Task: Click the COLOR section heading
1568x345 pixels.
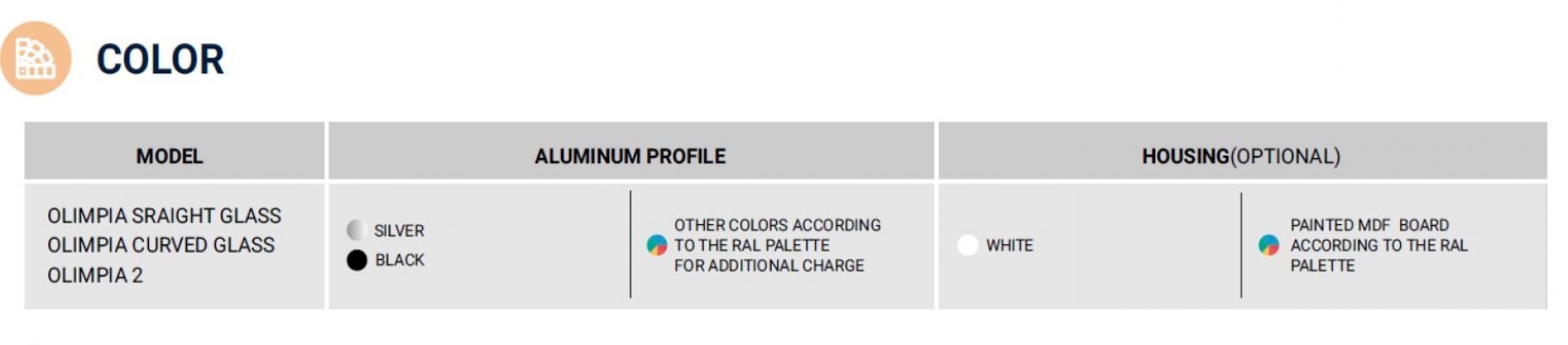Action: [160, 60]
